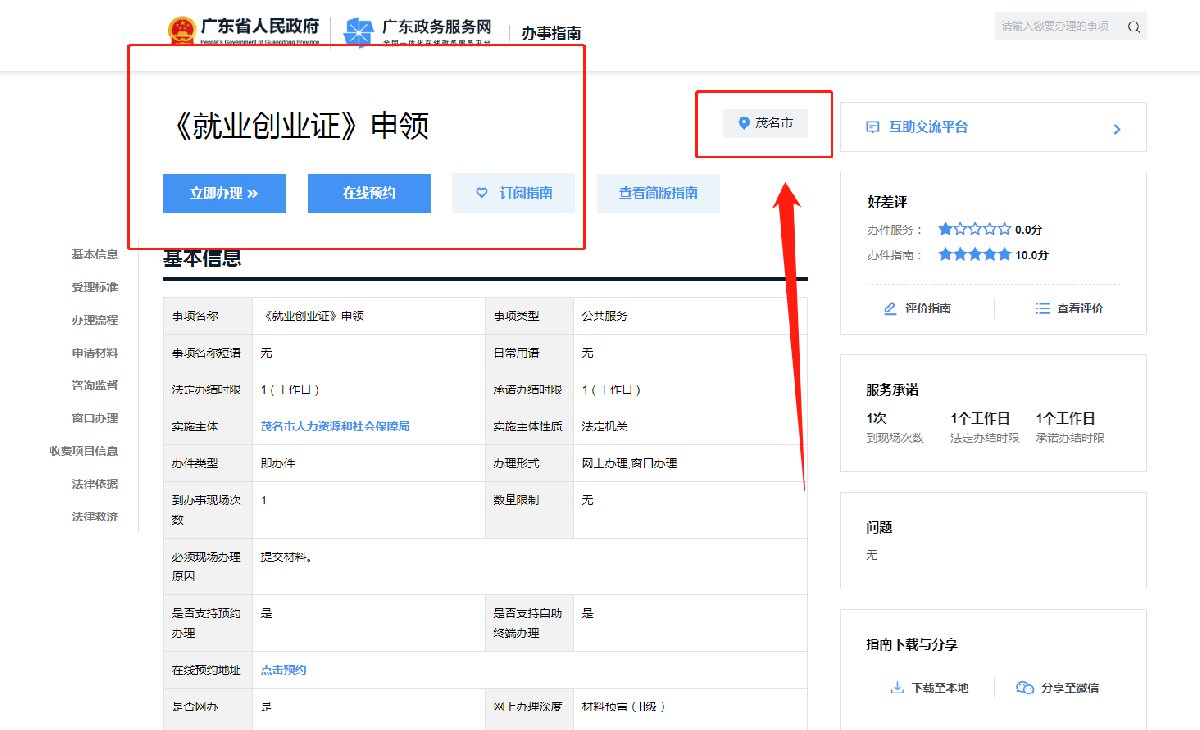Click the 办事指南 five-star rating
This screenshot has width=1200, height=730.
click(x=974, y=255)
